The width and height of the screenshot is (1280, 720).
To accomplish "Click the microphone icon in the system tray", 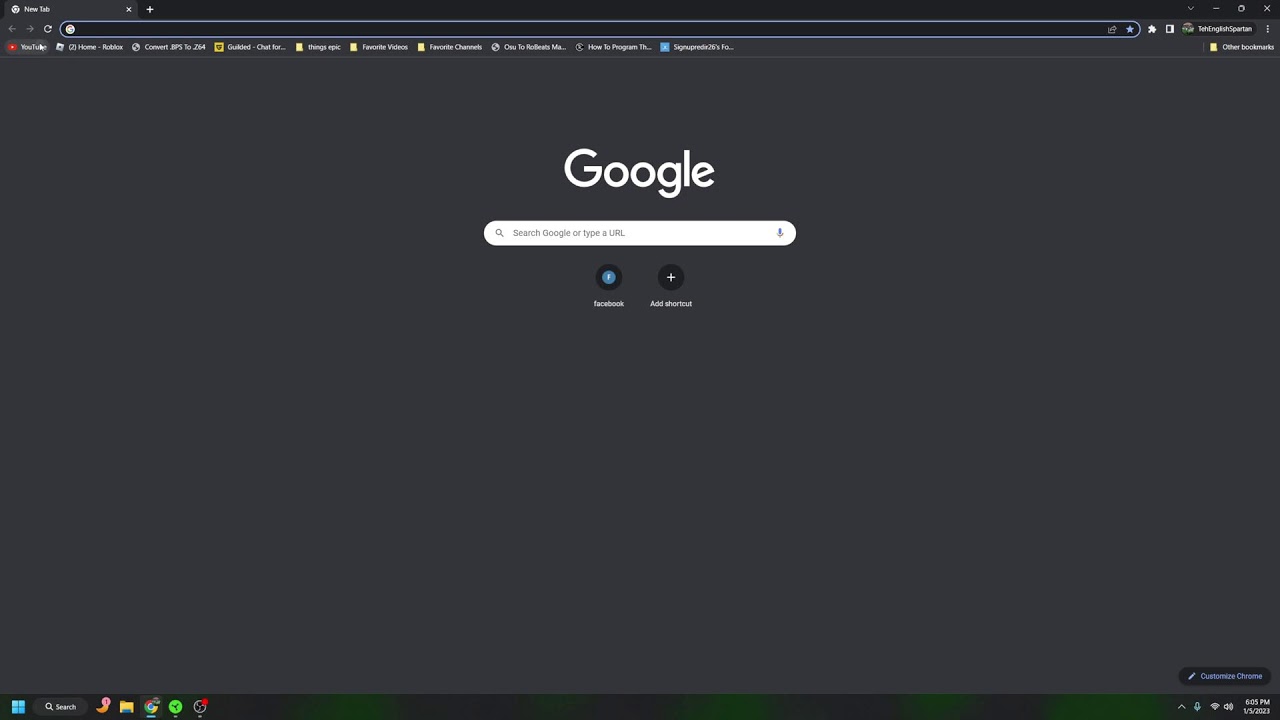I will pyautogui.click(x=1197, y=707).
